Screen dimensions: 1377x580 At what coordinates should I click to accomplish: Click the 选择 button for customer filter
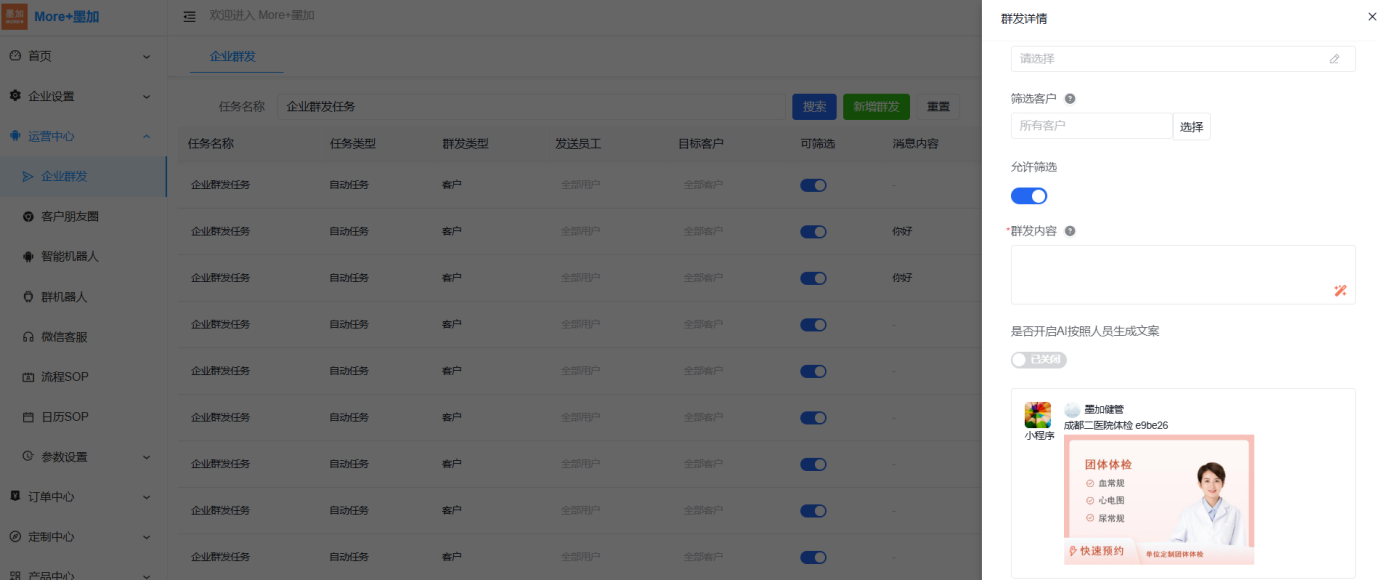click(1191, 127)
